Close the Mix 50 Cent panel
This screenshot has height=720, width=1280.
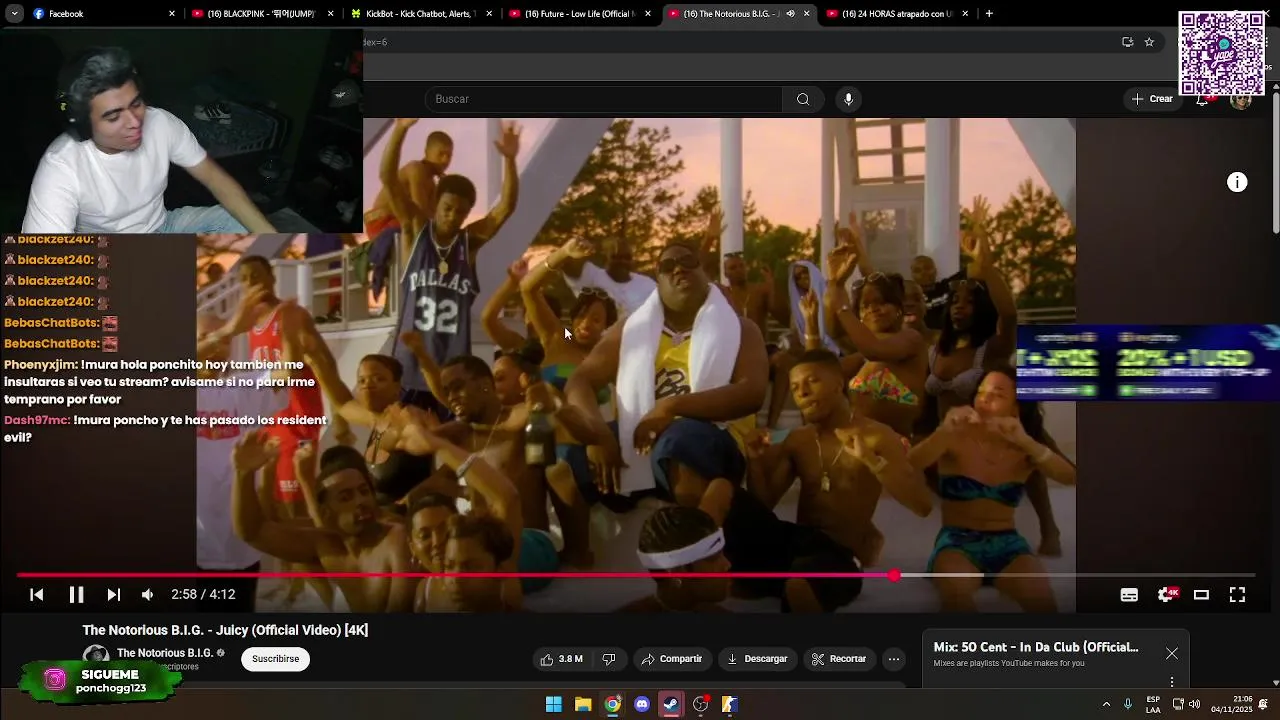coord(1171,653)
